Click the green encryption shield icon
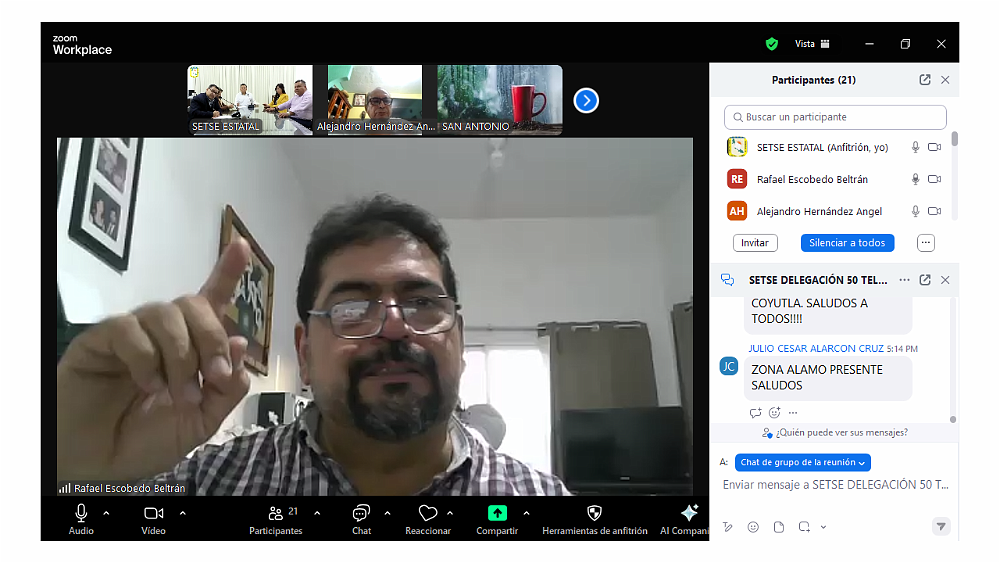This screenshot has width=1000, height=563. (x=771, y=44)
